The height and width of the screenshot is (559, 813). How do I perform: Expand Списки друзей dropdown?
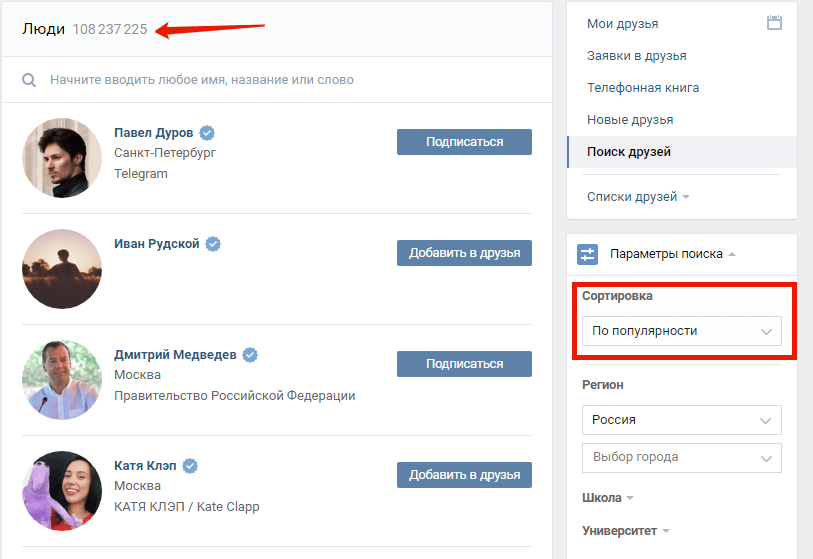(x=638, y=197)
